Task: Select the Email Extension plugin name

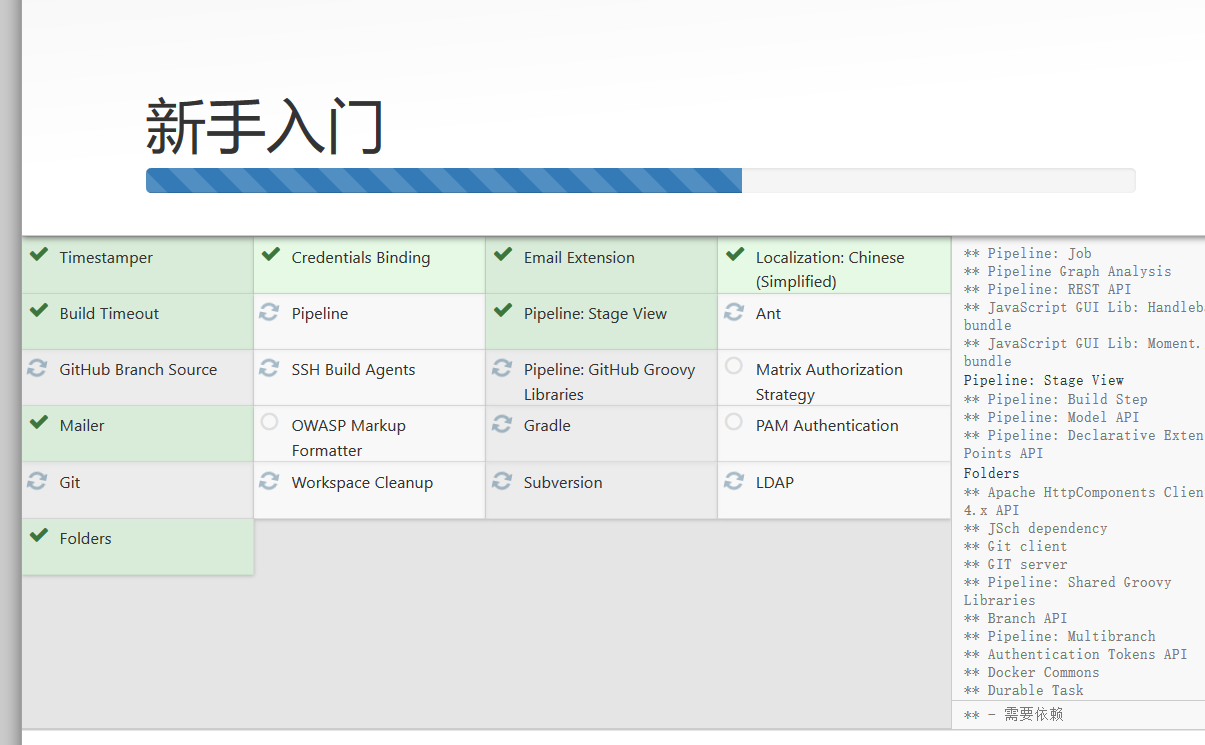Action: (x=579, y=258)
